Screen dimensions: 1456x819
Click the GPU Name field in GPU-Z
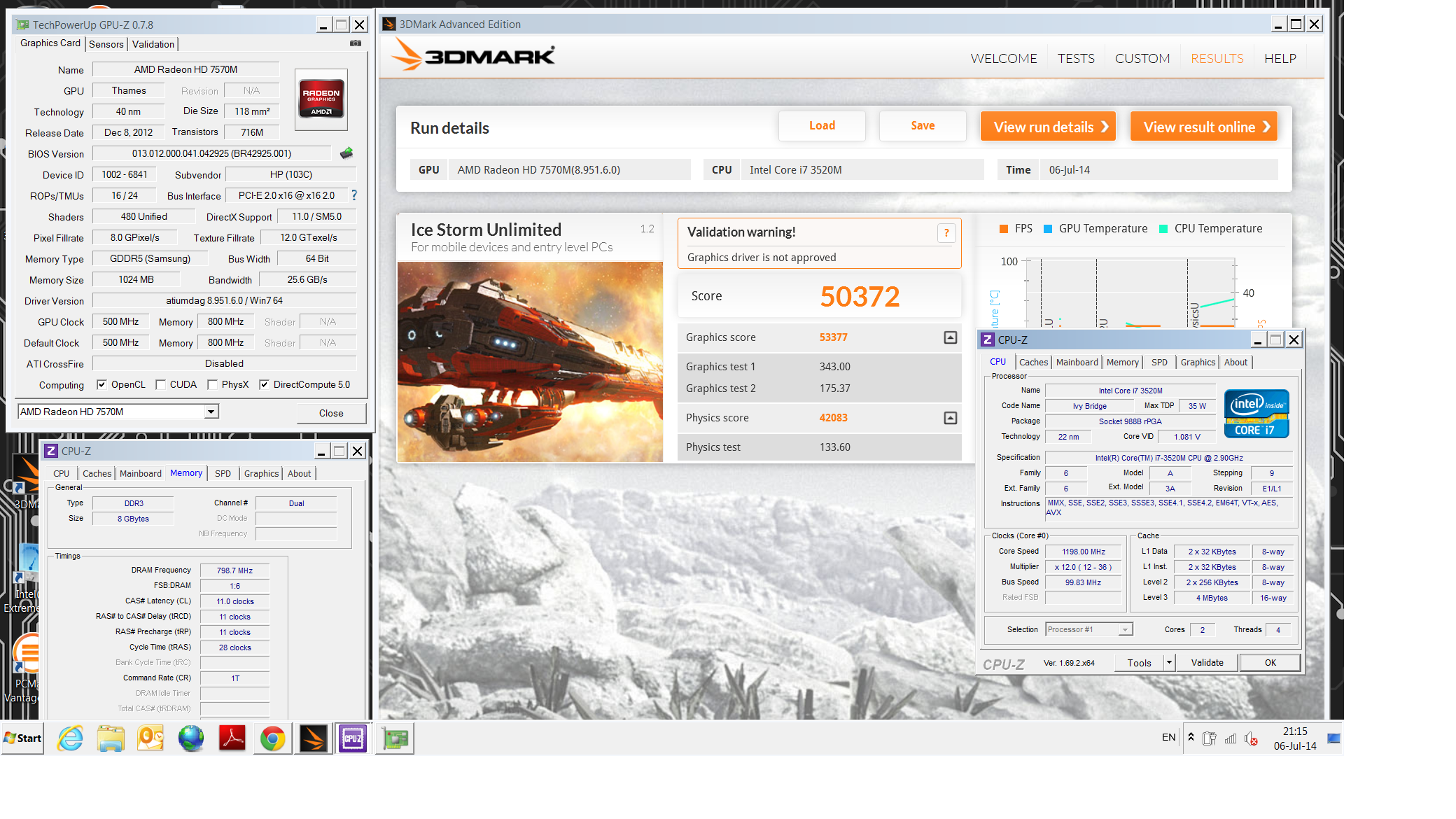pyautogui.click(x=186, y=69)
